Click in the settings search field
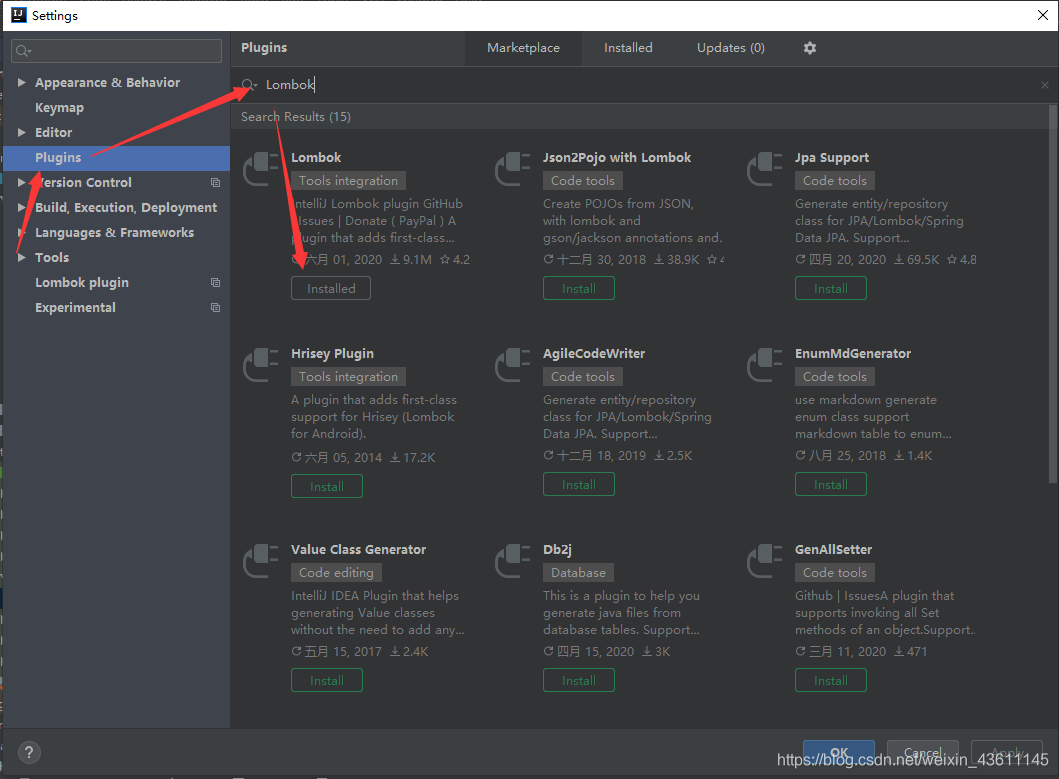This screenshot has width=1059, height=779. tap(116, 51)
